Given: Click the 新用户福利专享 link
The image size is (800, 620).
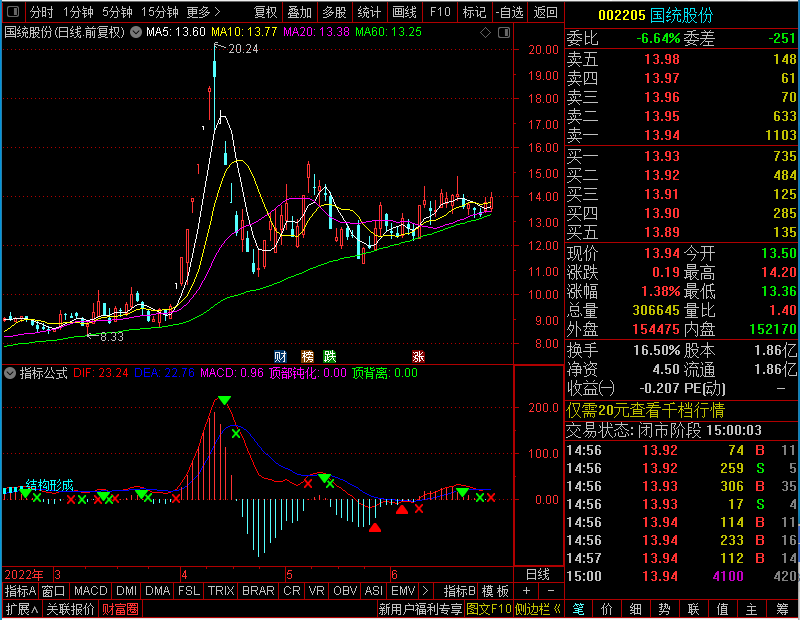Looking at the screenshot, I should [420, 609].
